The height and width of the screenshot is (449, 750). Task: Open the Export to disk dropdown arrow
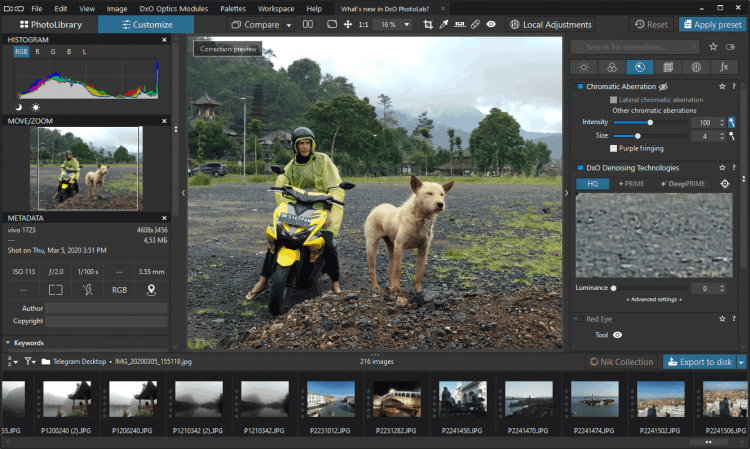tap(741, 362)
